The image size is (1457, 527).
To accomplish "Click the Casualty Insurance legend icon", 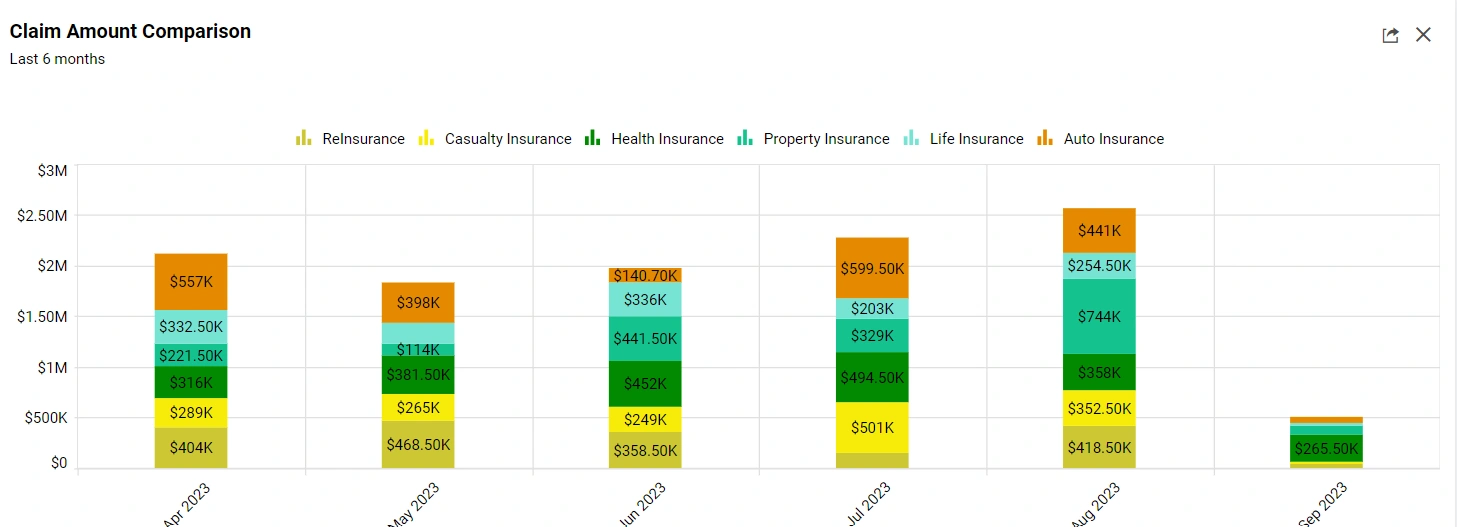I will (x=426, y=139).
